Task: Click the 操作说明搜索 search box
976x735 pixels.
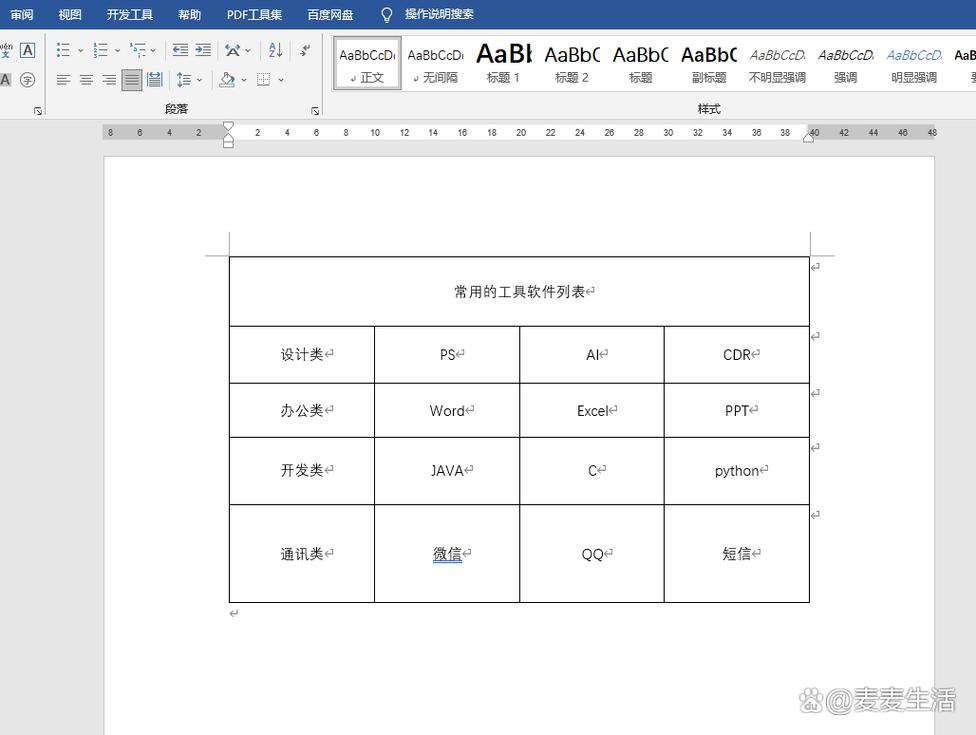Action: tap(439, 14)
